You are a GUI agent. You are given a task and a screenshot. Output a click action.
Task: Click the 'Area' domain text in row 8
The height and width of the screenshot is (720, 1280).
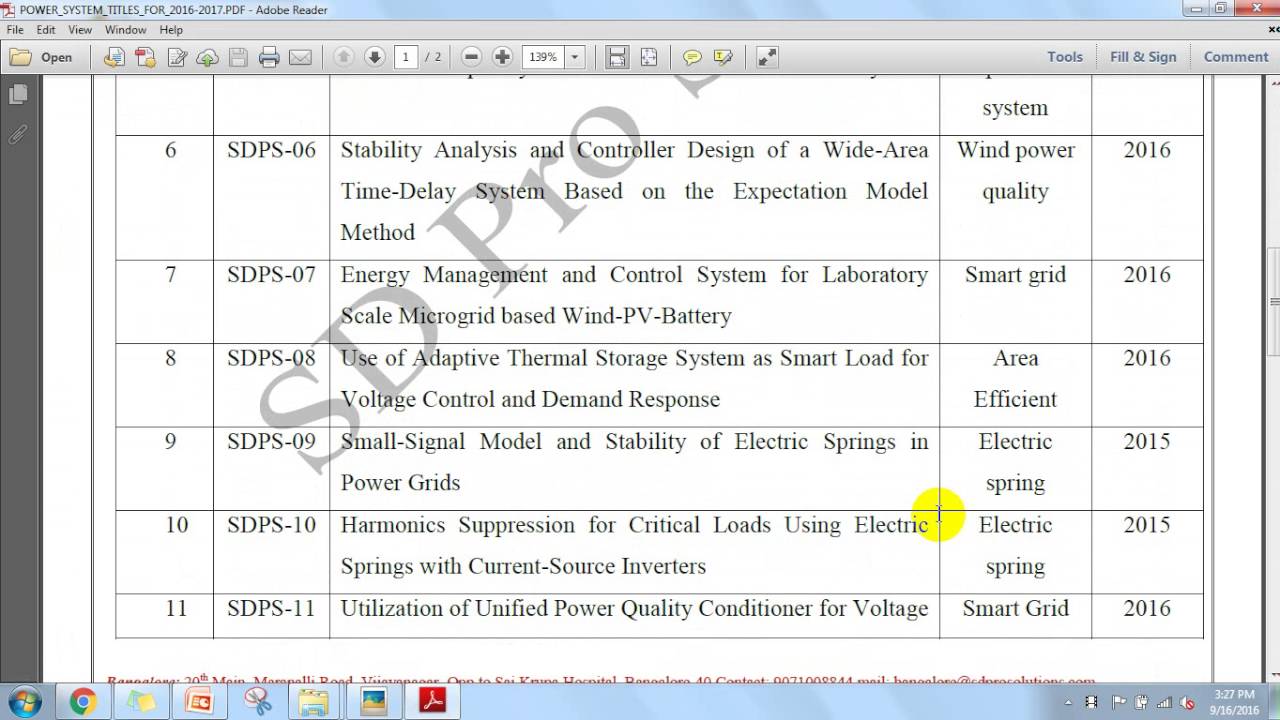point(1015,358)
